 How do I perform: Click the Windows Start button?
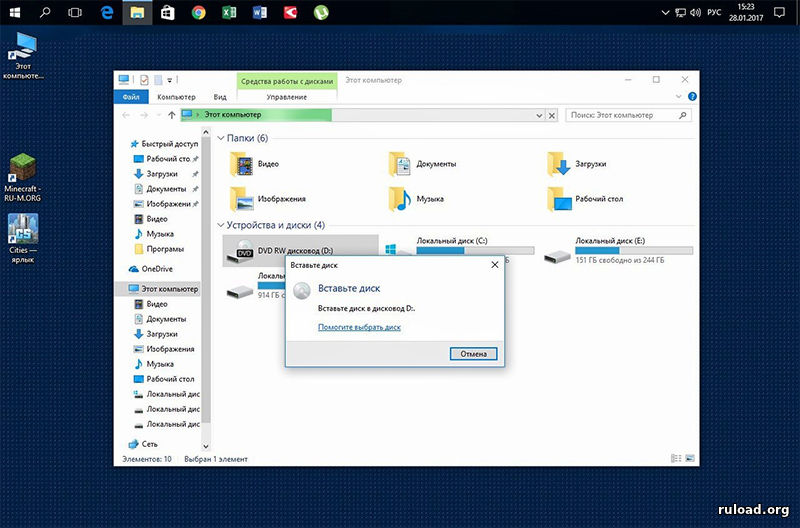coord(15,12)
